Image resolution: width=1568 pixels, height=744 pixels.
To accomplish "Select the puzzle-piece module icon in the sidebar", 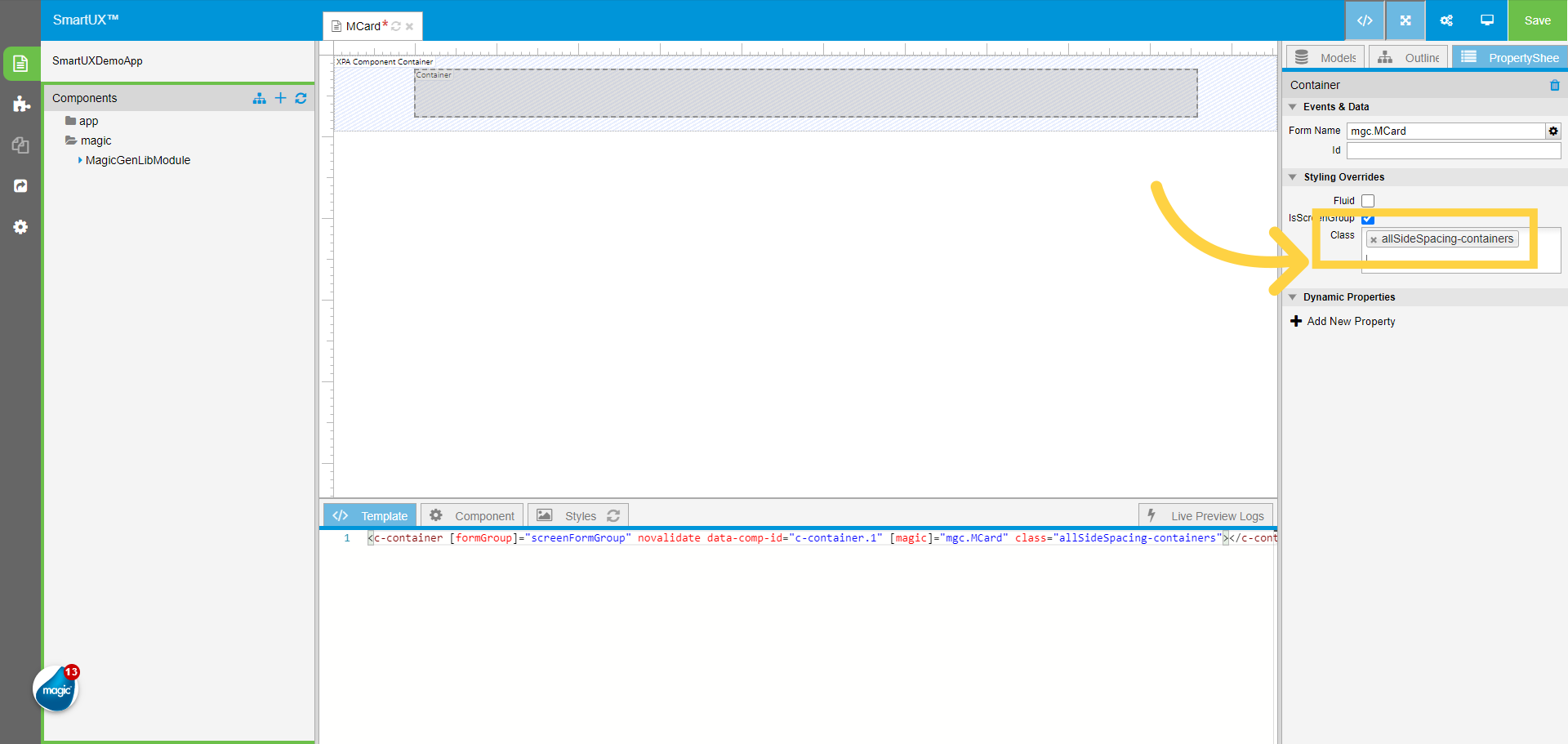I will 20,105.
